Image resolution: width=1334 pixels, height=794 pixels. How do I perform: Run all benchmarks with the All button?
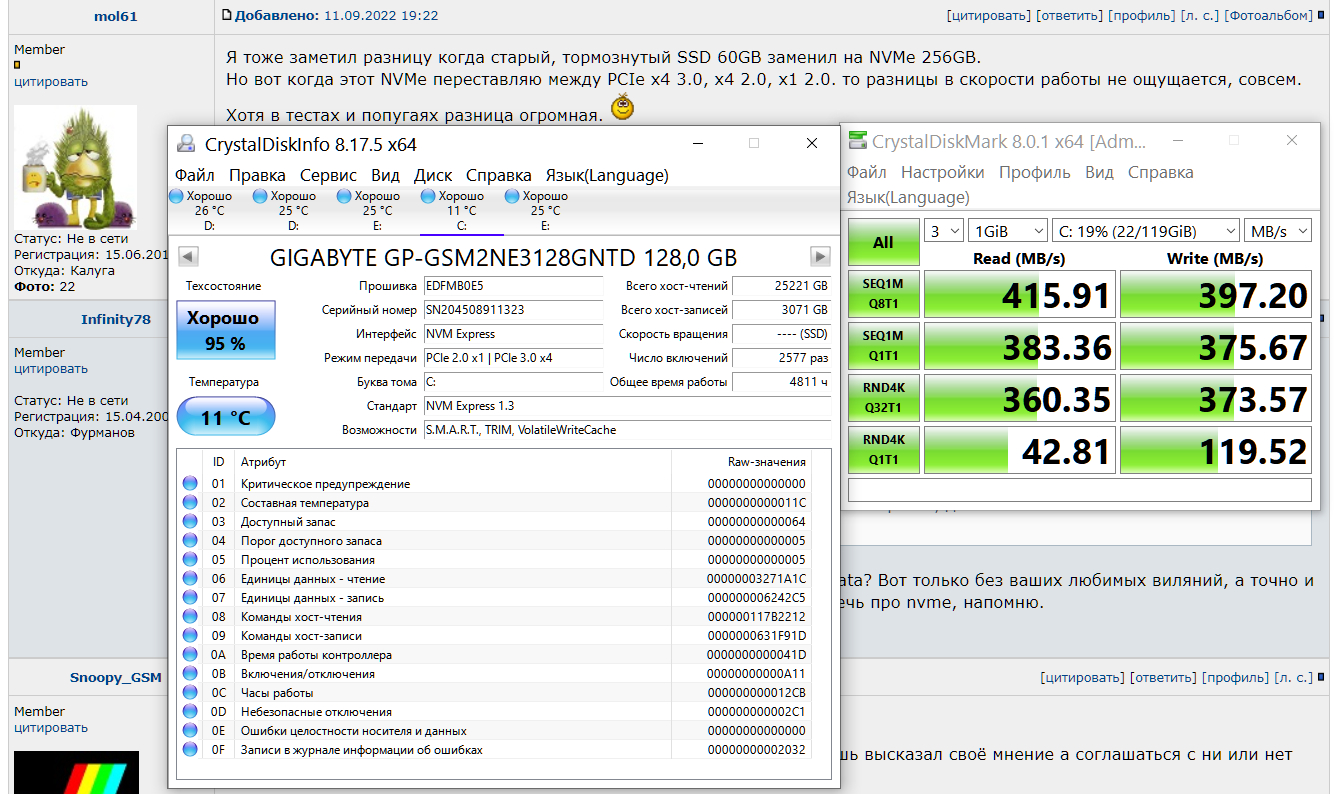click(x=883, y=242)
